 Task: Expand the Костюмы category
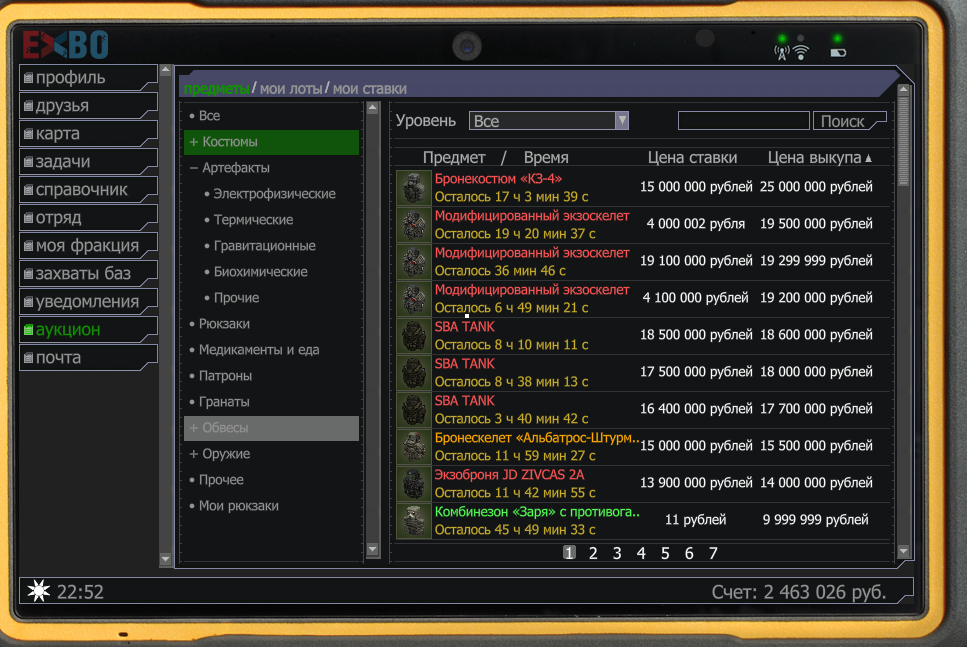(x=271, y=142)
